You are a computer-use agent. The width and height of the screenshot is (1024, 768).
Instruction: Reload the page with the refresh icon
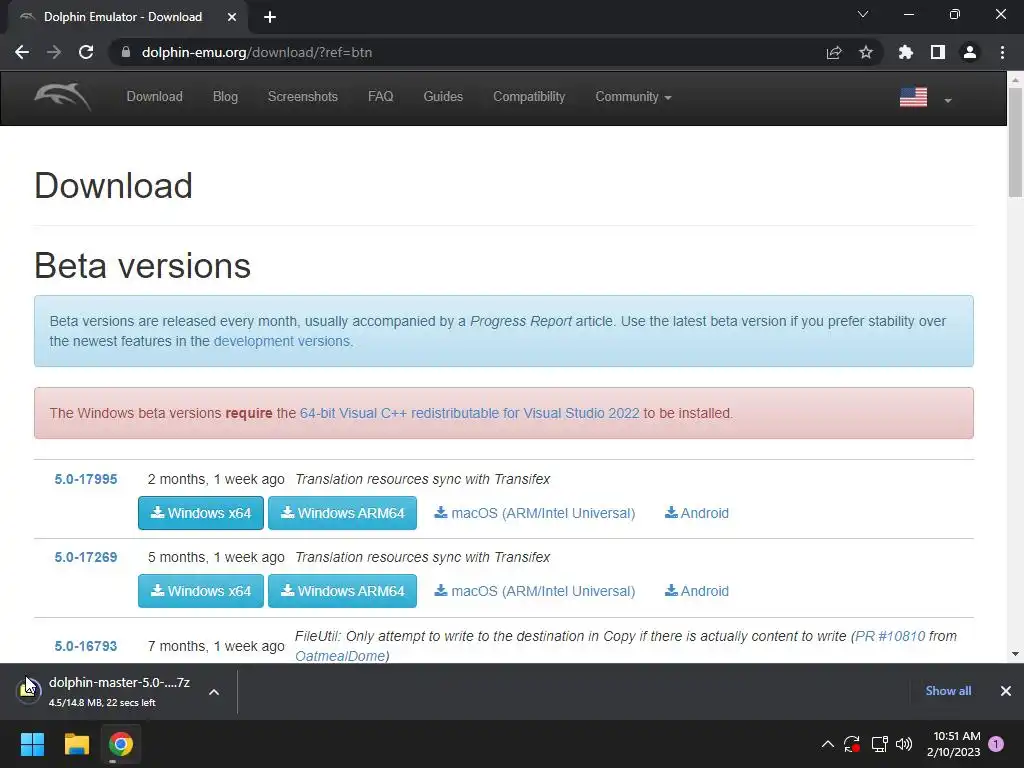point(86,52)
